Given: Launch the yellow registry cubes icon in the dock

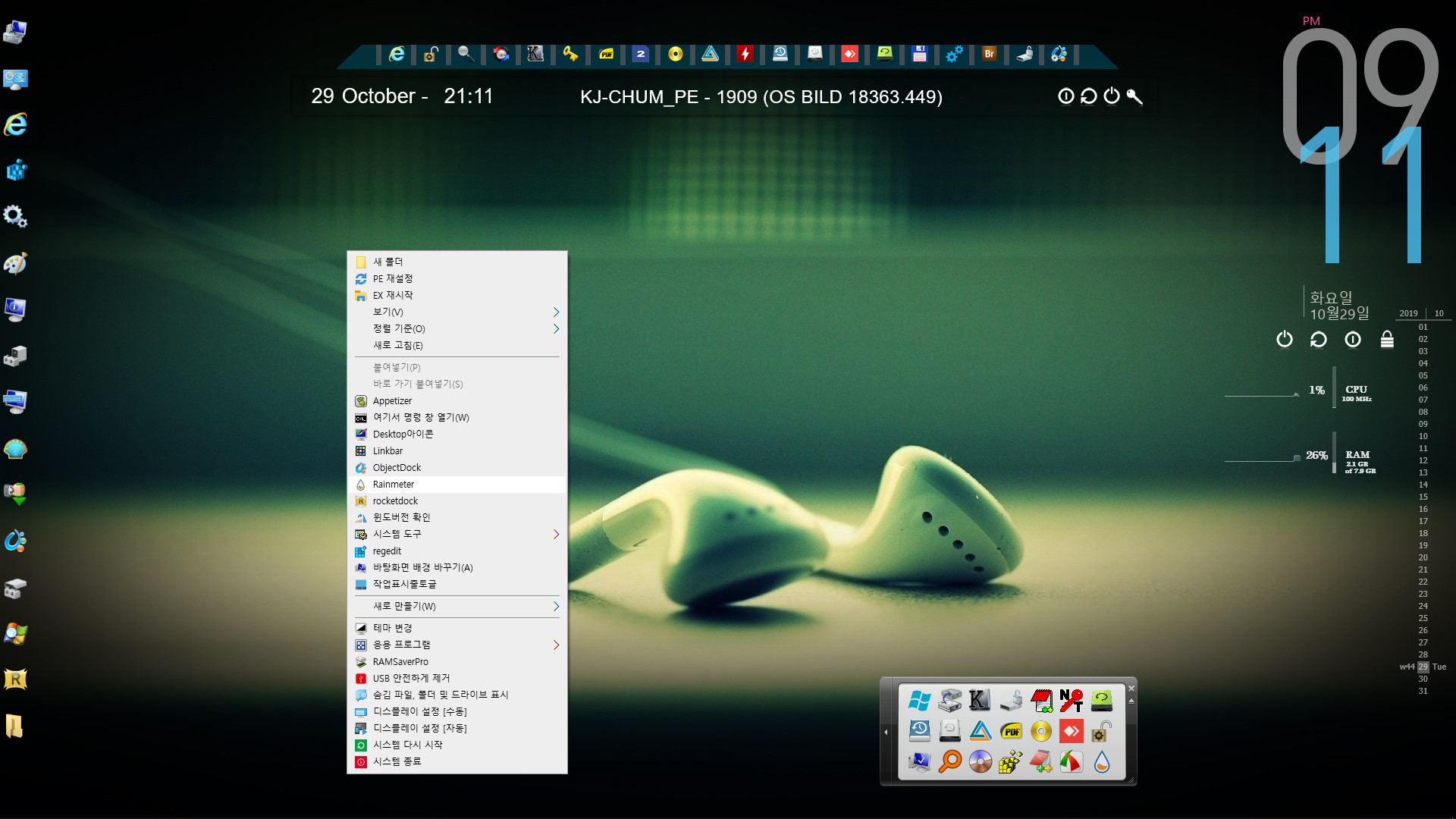Looking at the screenshot, I should tap(1011, 761).
